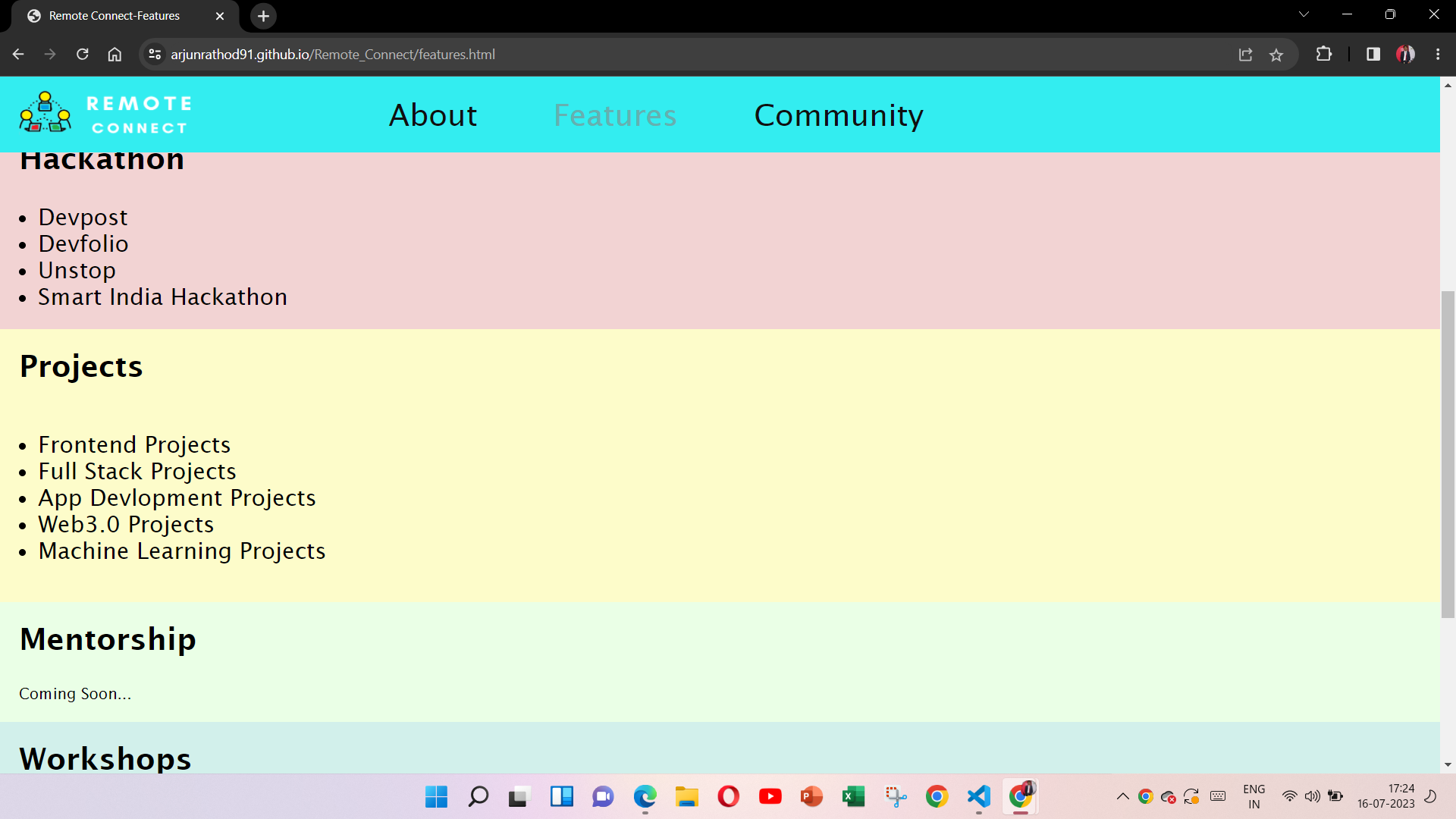Share this page icon in address bar
Viewport: 1456px width, 819px height.
tap(1245, 55)
